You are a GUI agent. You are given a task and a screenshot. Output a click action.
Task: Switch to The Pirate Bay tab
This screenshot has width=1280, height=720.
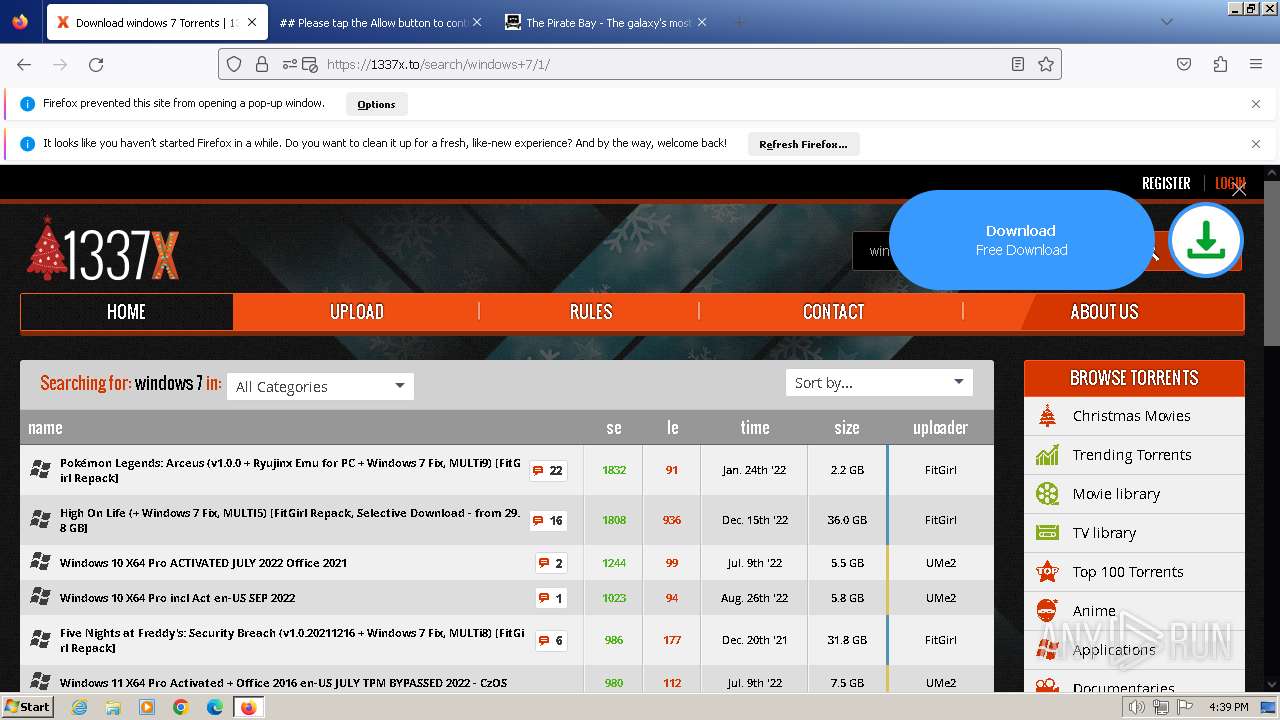(606, 22)
